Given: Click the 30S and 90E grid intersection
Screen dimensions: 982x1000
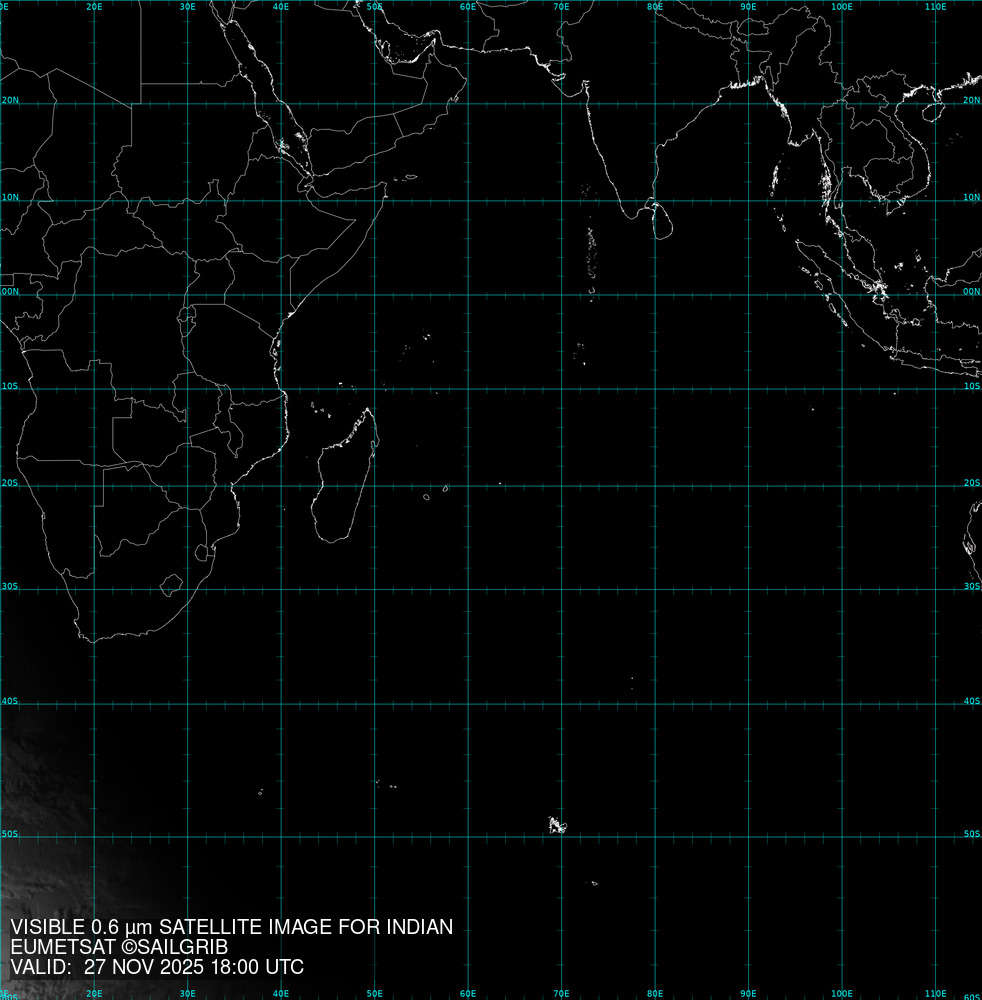Looking at the screenshot, I should (748, 588).
